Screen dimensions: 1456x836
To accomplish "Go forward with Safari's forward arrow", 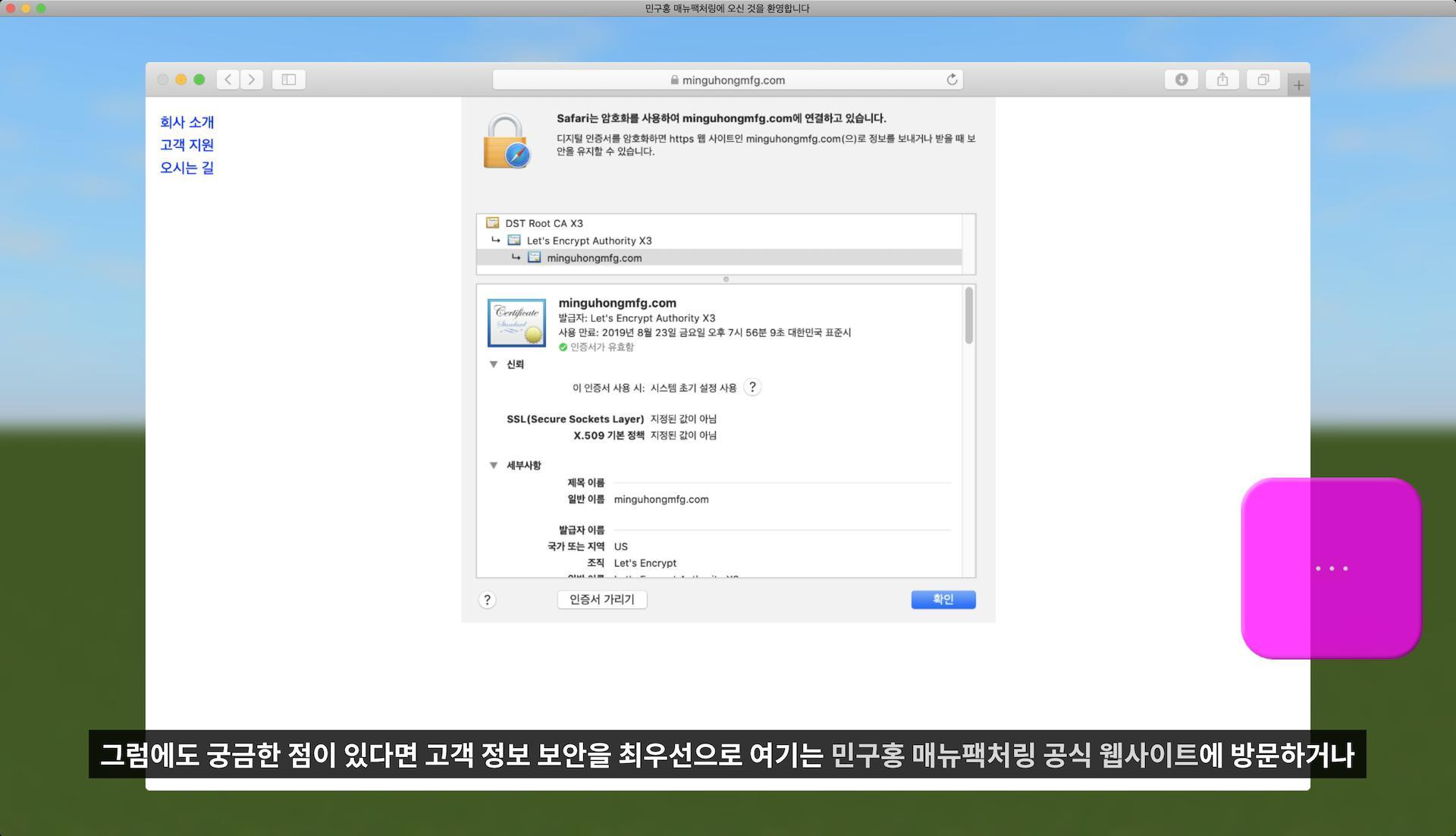I will [252, 80].
